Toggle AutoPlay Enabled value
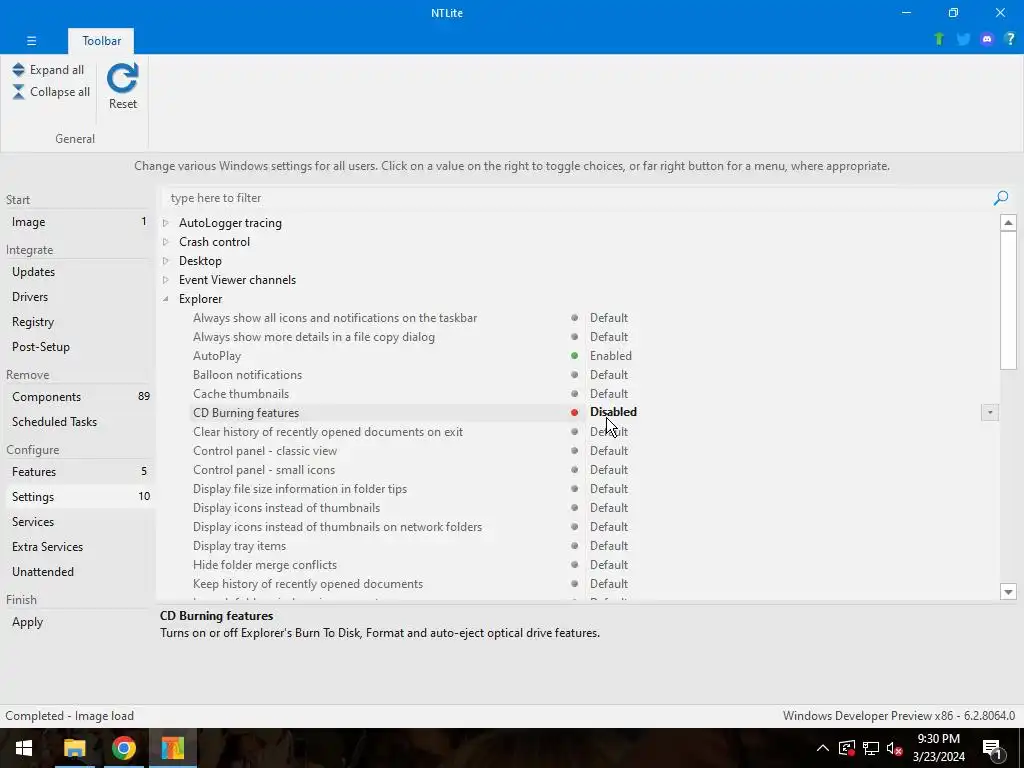 click(611, 356)
